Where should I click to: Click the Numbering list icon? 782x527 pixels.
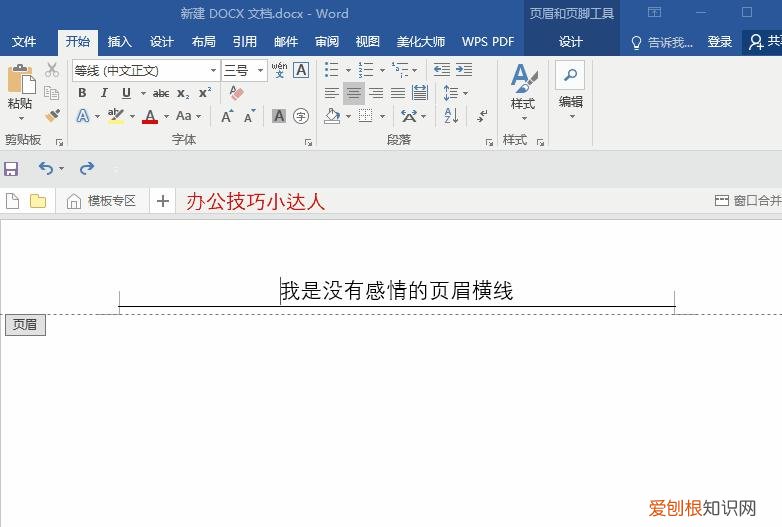tap(366, 70)
